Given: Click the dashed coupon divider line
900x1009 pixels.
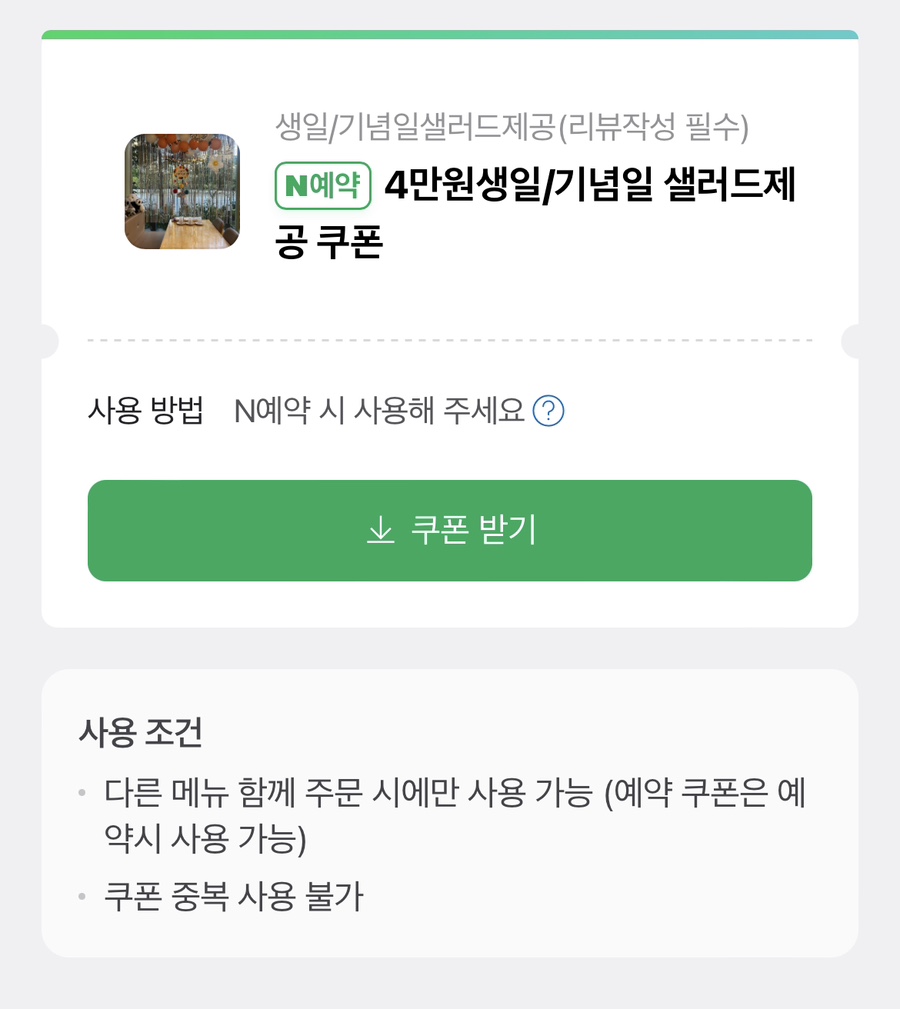Looking at the screenshot, I should (450, 340).
